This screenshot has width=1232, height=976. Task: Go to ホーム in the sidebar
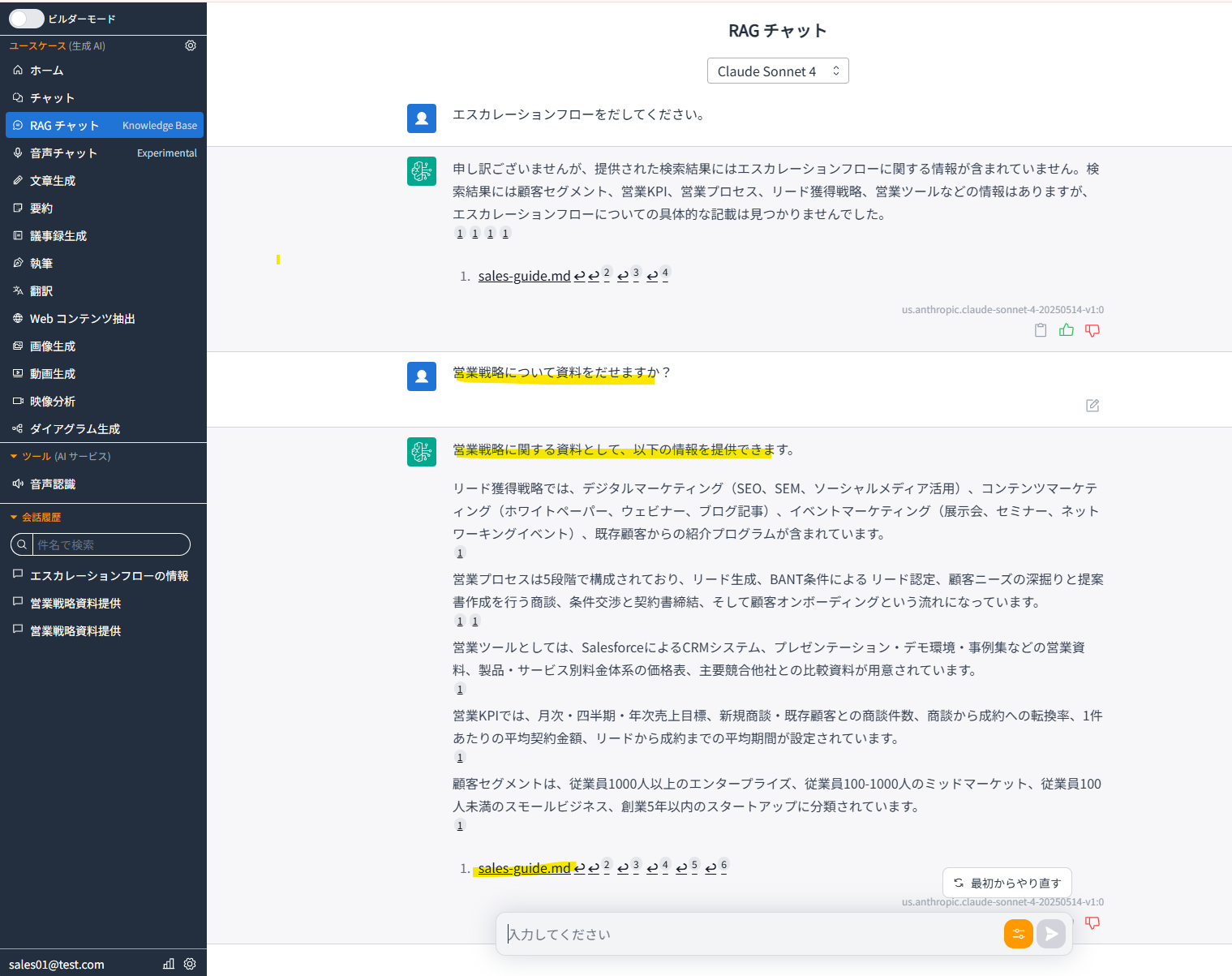pyautogui.click(x=45, y=70)
